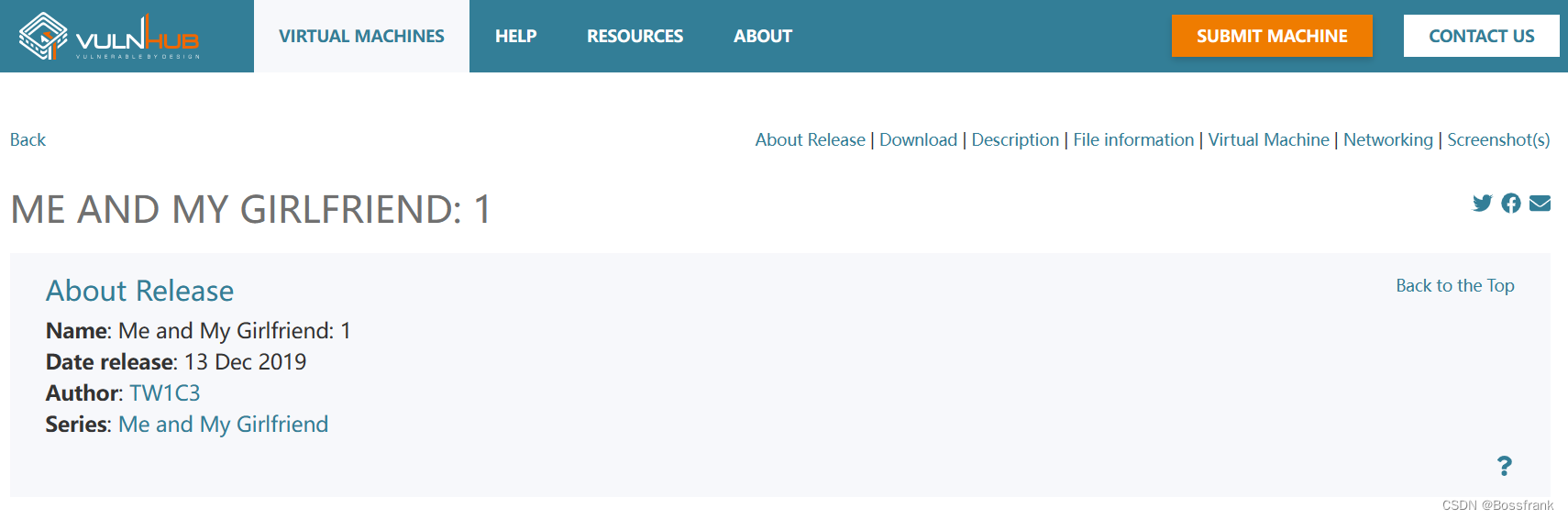The image size is (1568, 519).
Task: Click the question mark help icon
Action: [x=1505, y=466]
